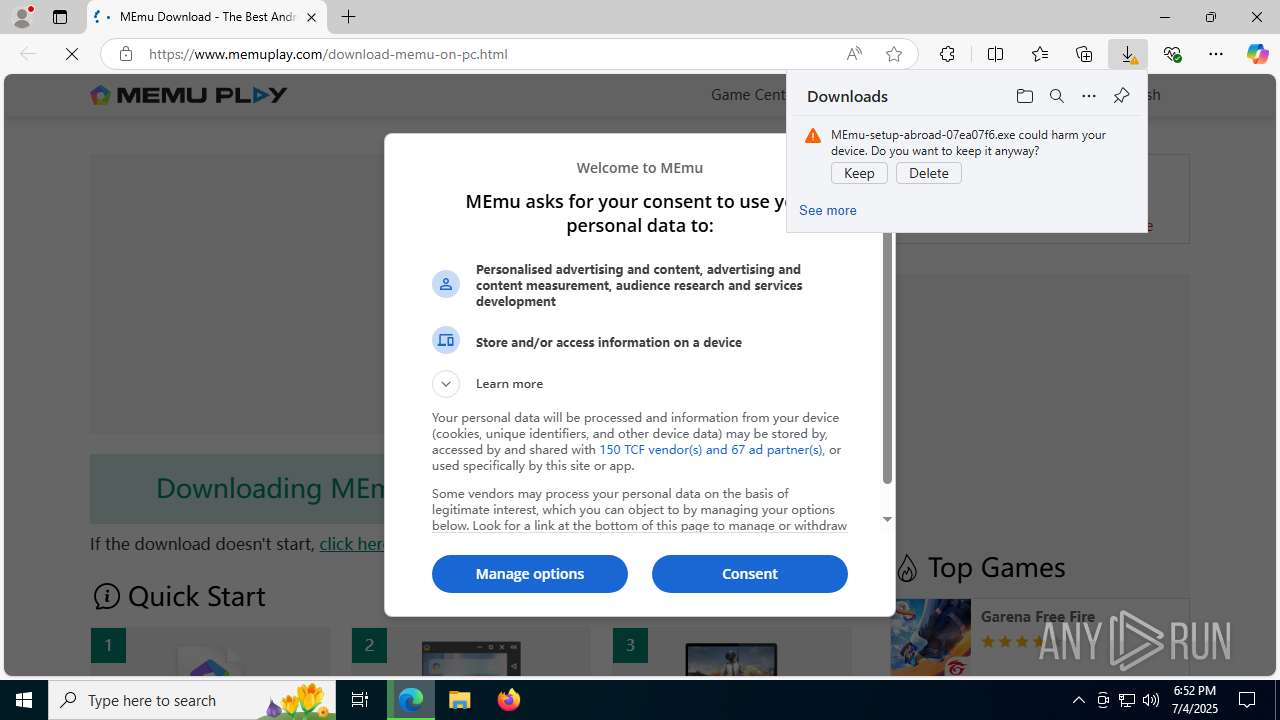
Task: Open Firefox from taskbar
Action: [509, 700]
